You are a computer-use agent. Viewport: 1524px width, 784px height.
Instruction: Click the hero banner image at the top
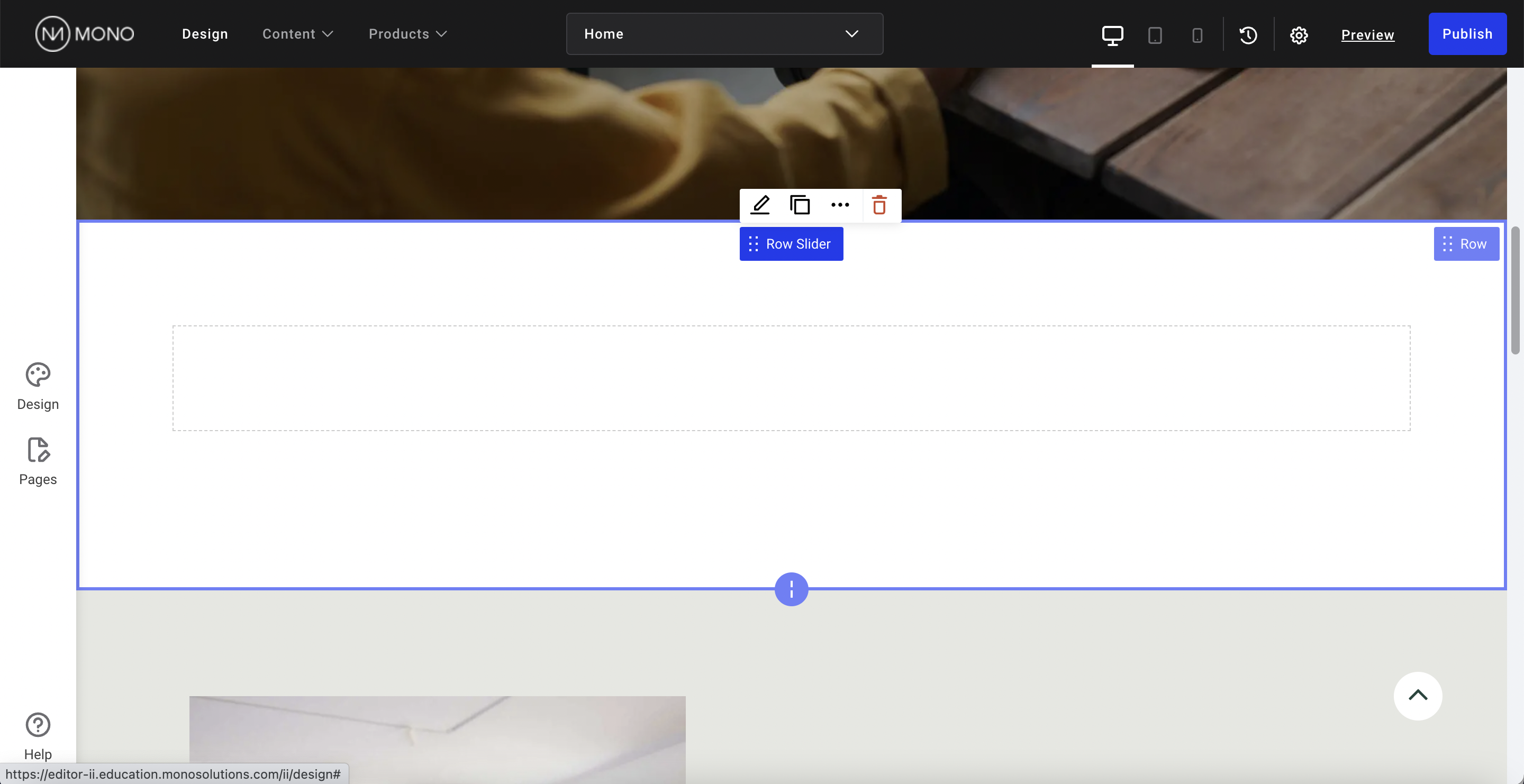pos(791,144)
